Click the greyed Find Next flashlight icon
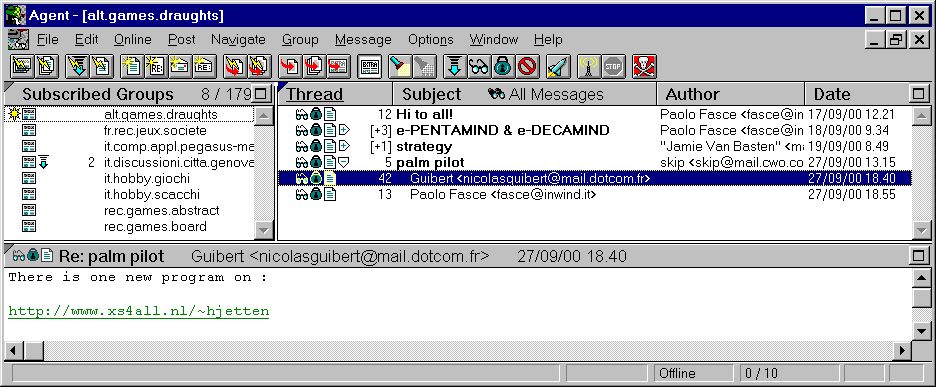This screenshot has width=936, height=387. 424,66
